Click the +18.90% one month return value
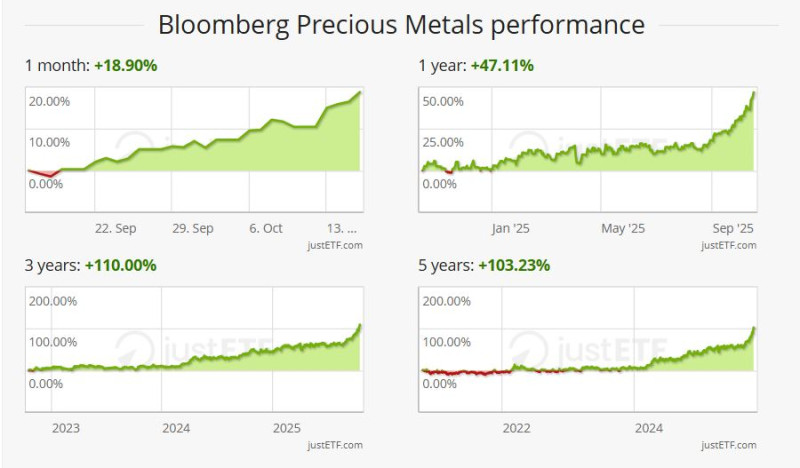 pyautogui.click(x=126, y=66)
